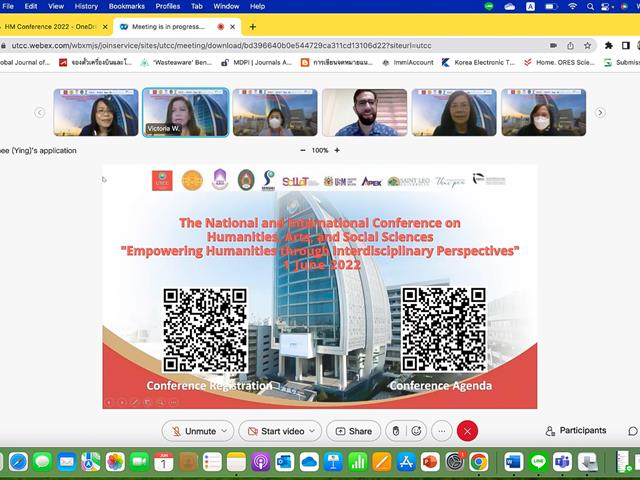Open Podcasts from the Dock

(x=260, y=462)
